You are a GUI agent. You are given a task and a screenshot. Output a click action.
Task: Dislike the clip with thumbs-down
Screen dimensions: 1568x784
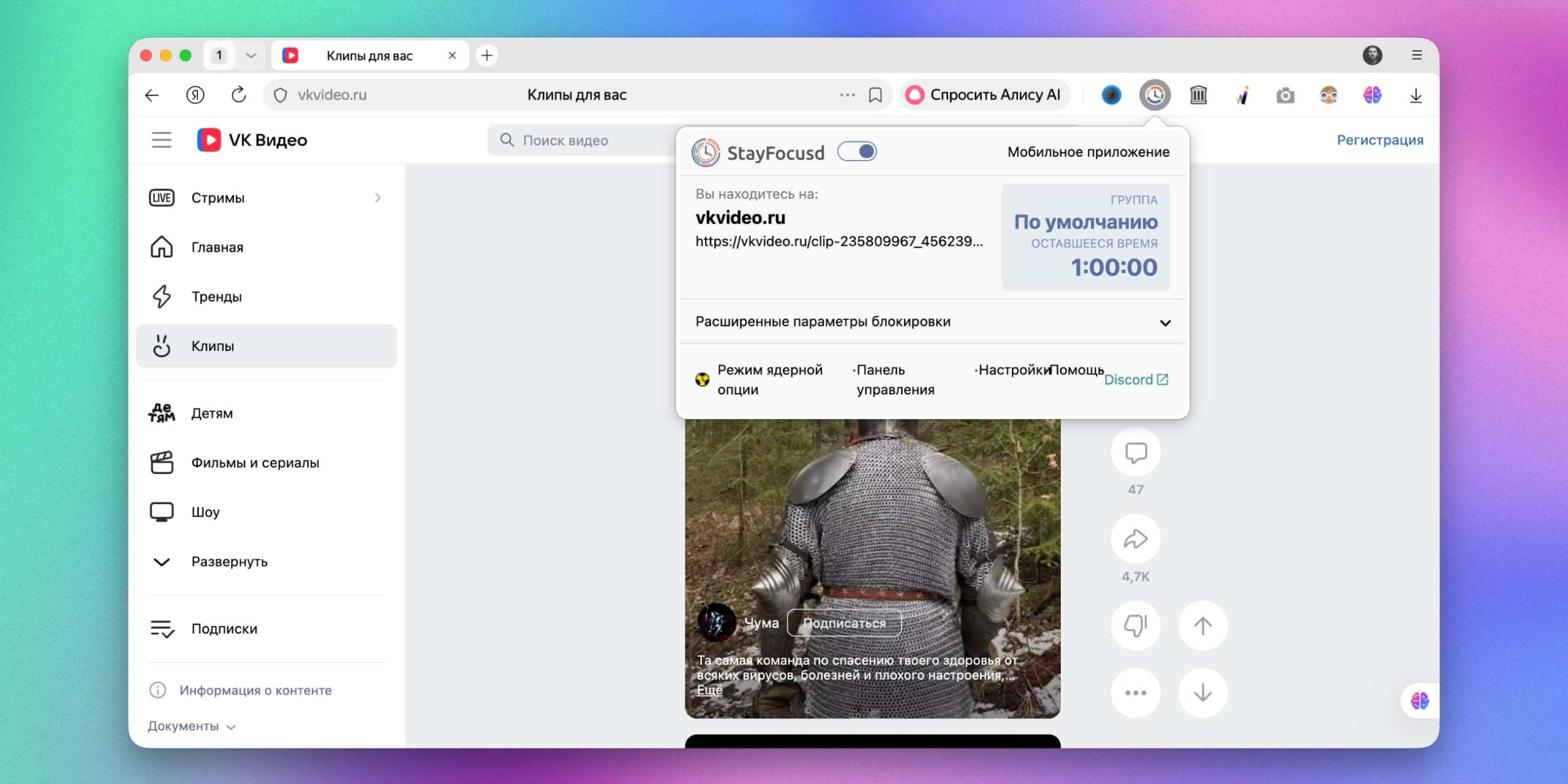click(x=1136, y=625)
